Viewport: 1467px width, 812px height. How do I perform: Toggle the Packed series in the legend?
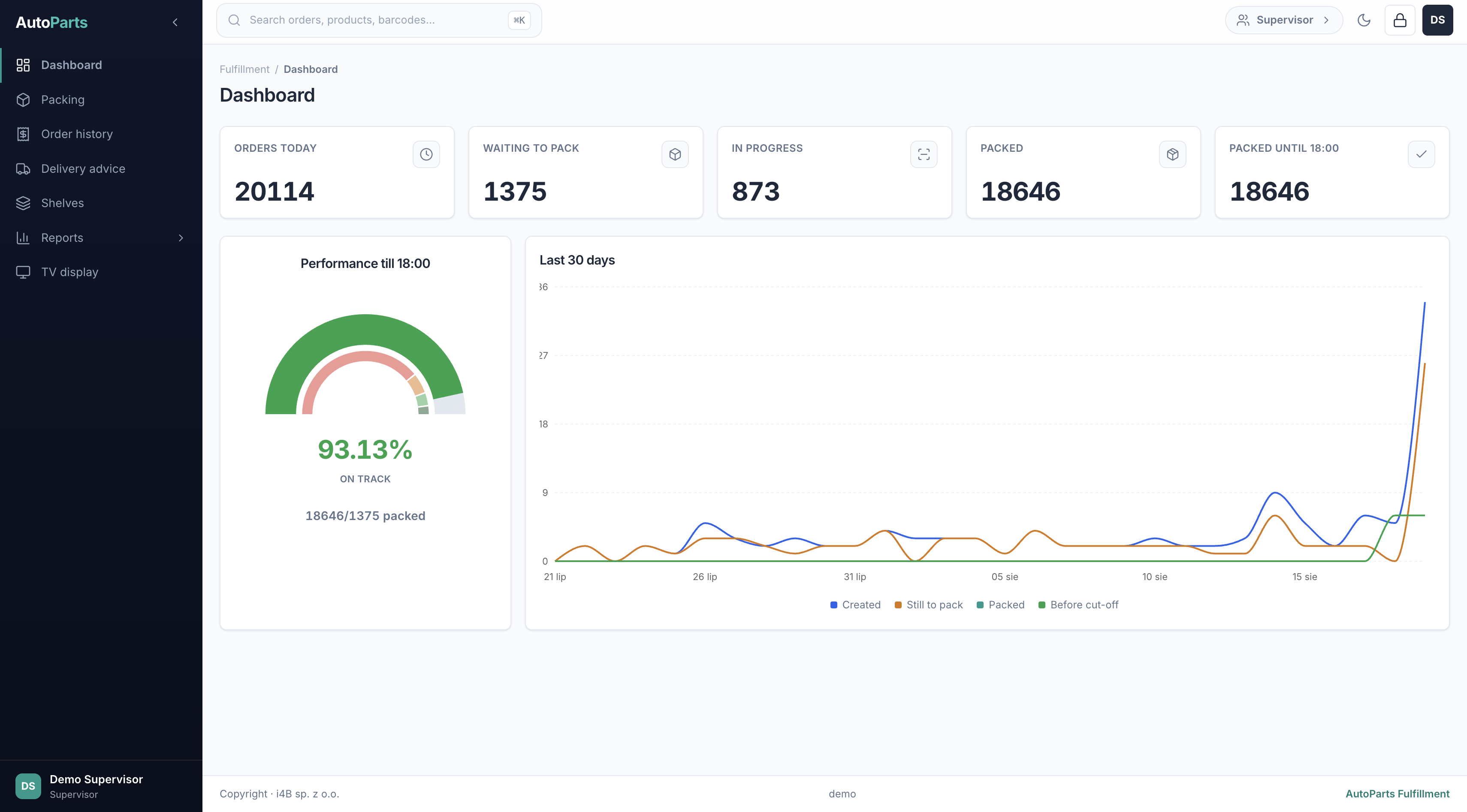tap(1001, 605)
